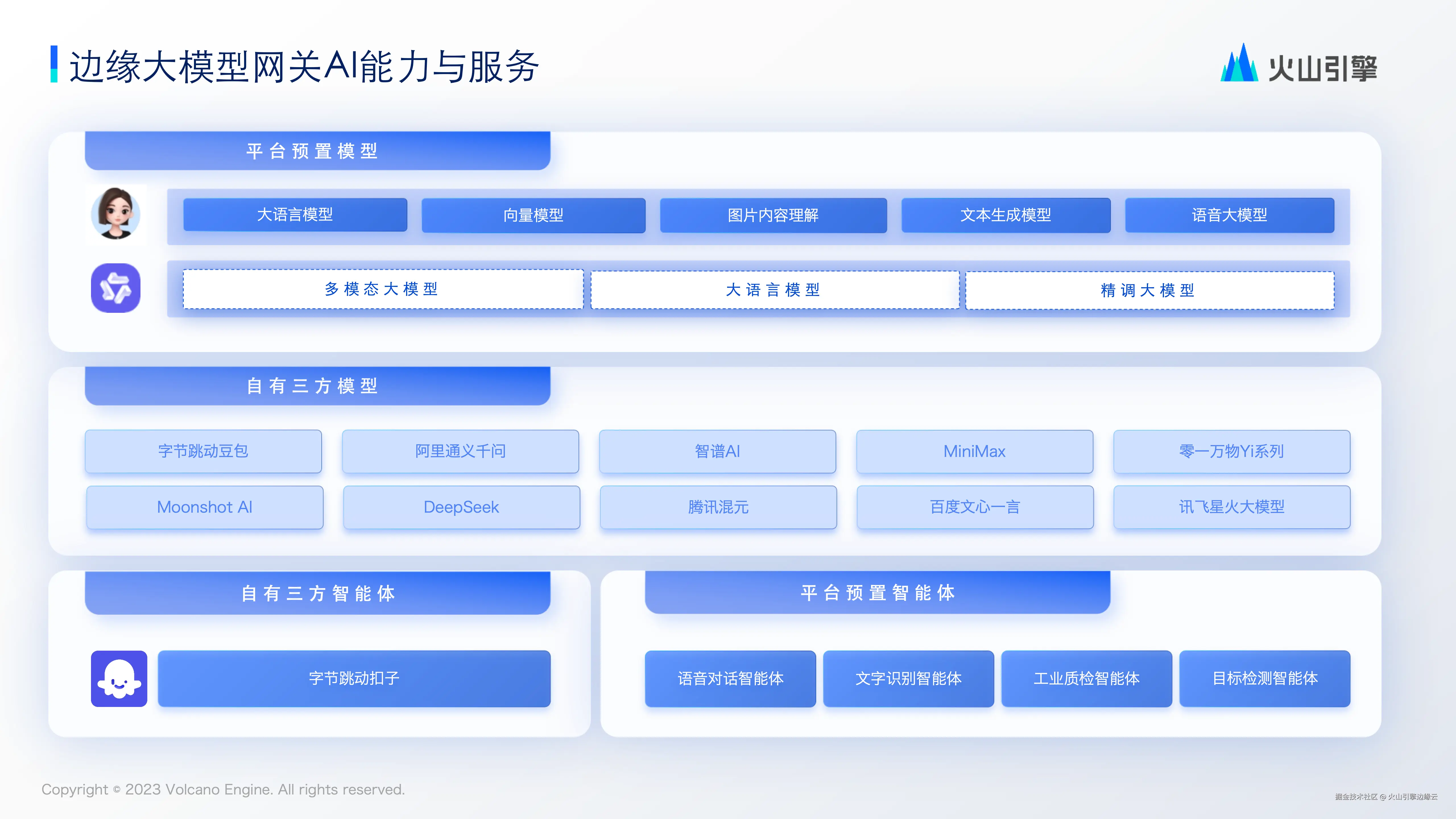Pick the Moonshot AI model box
The width and height of the screenshot is (1456, 819).
click(x=205, y=507)
